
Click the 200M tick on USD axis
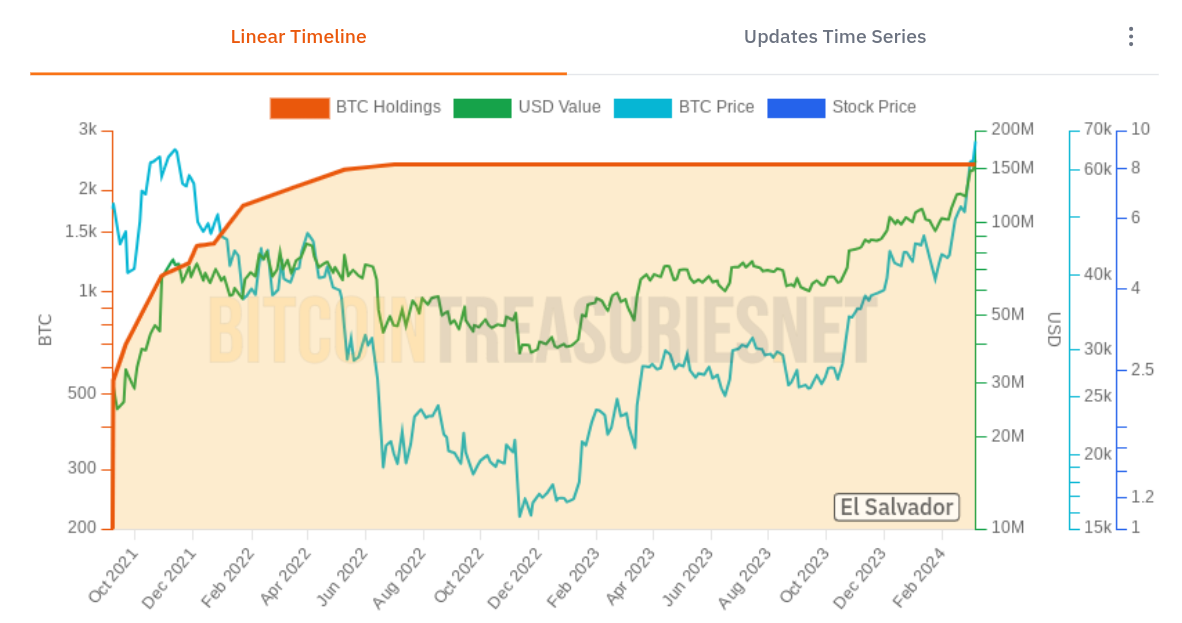(1012, 130)
